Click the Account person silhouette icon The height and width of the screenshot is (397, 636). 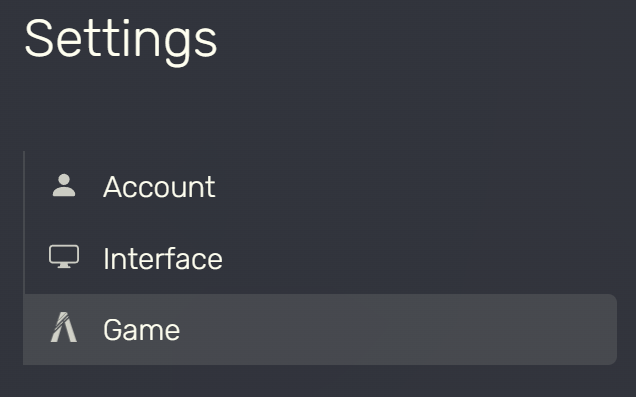point(64,185)
